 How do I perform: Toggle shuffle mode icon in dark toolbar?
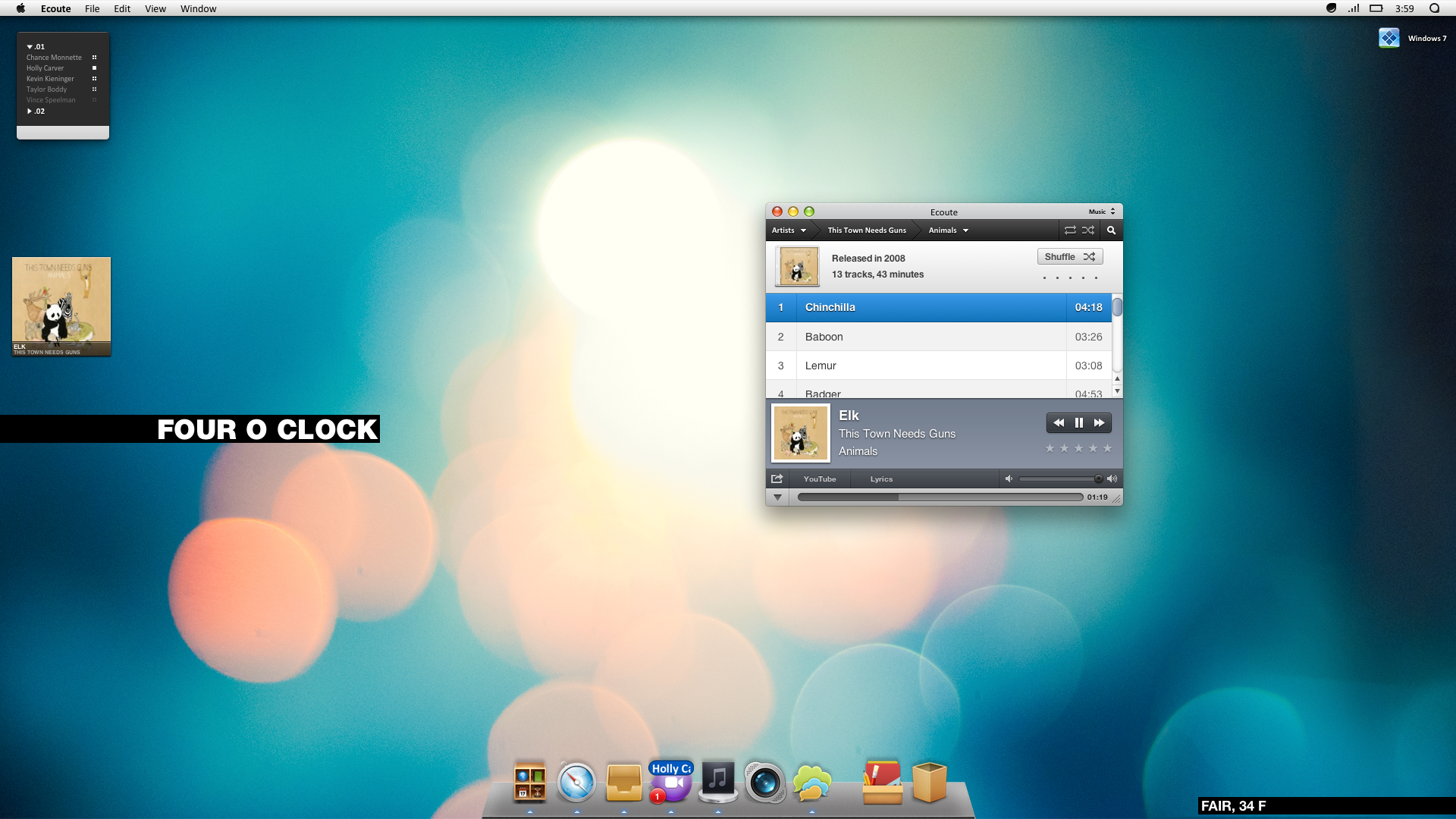click(x=1088, y=231)
